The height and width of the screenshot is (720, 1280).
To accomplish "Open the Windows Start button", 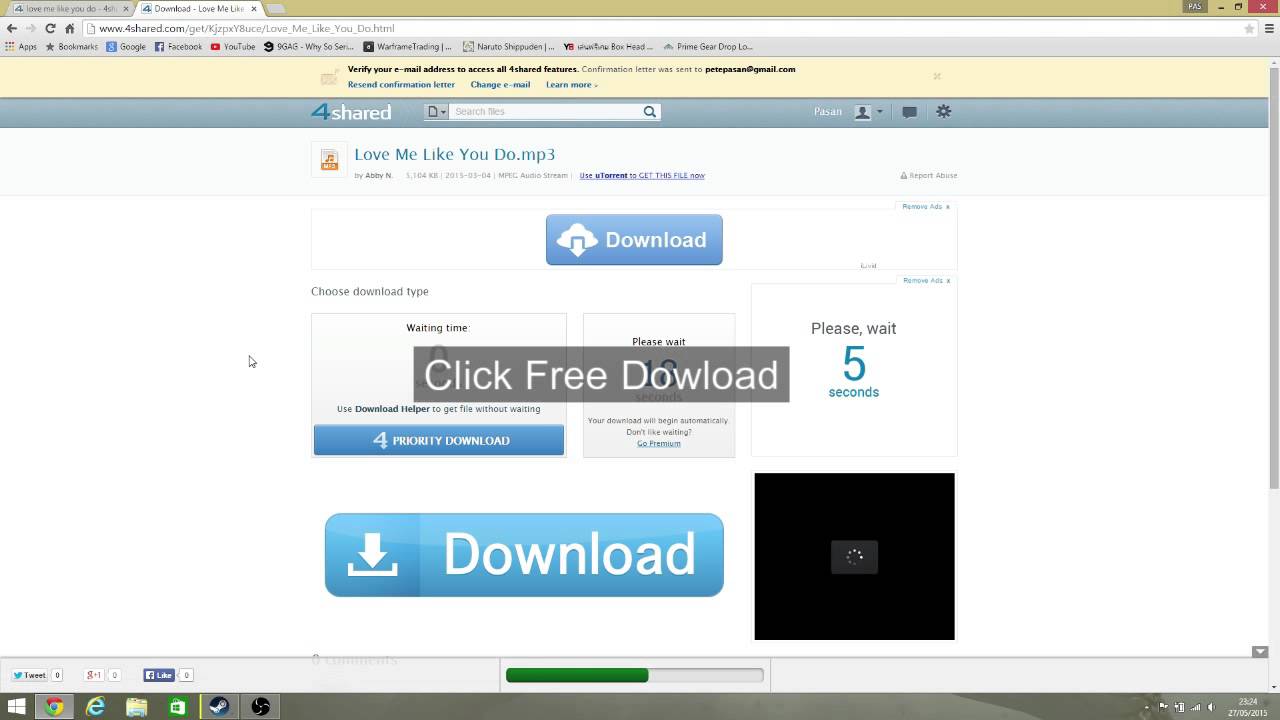I will coord(16,707).
